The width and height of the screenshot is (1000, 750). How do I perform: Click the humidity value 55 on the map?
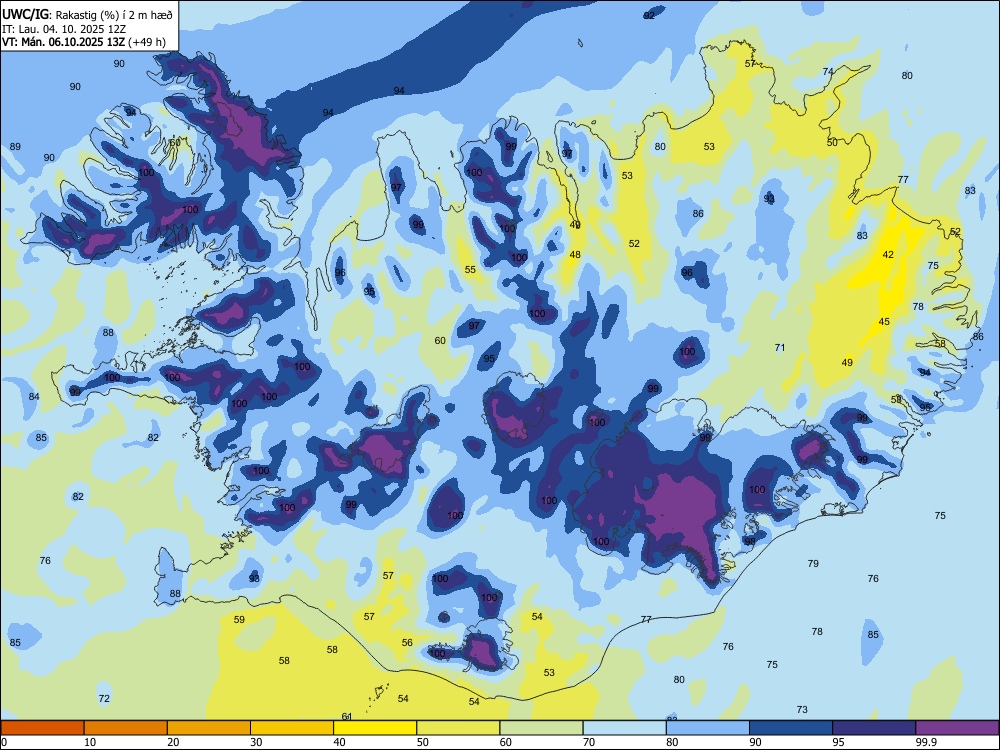[x=470, y=270]
